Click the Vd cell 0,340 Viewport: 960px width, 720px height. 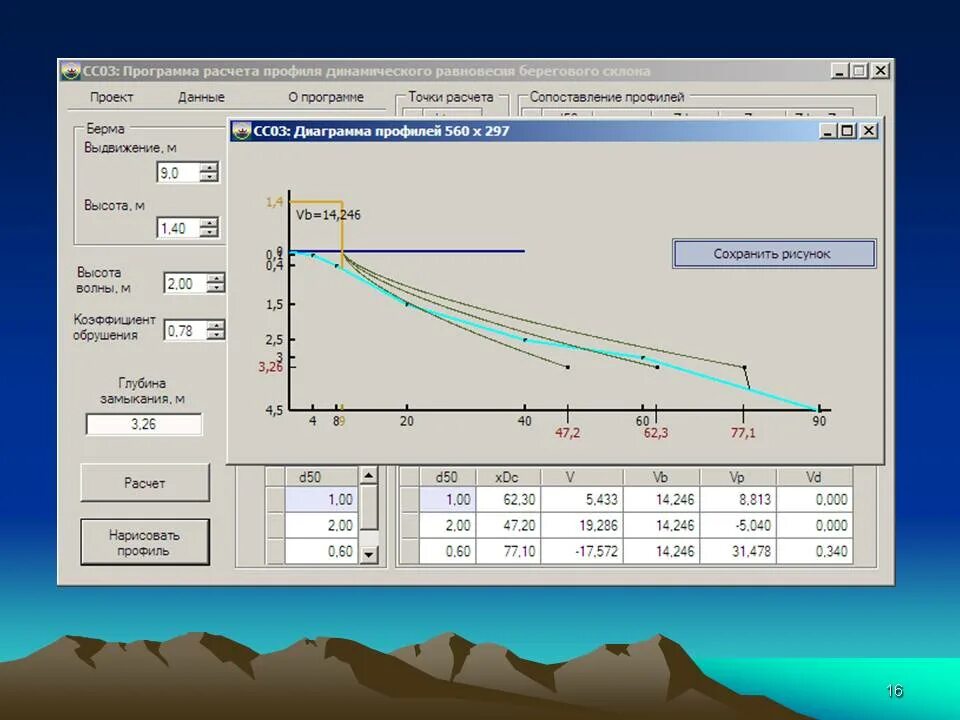(814, 551)
